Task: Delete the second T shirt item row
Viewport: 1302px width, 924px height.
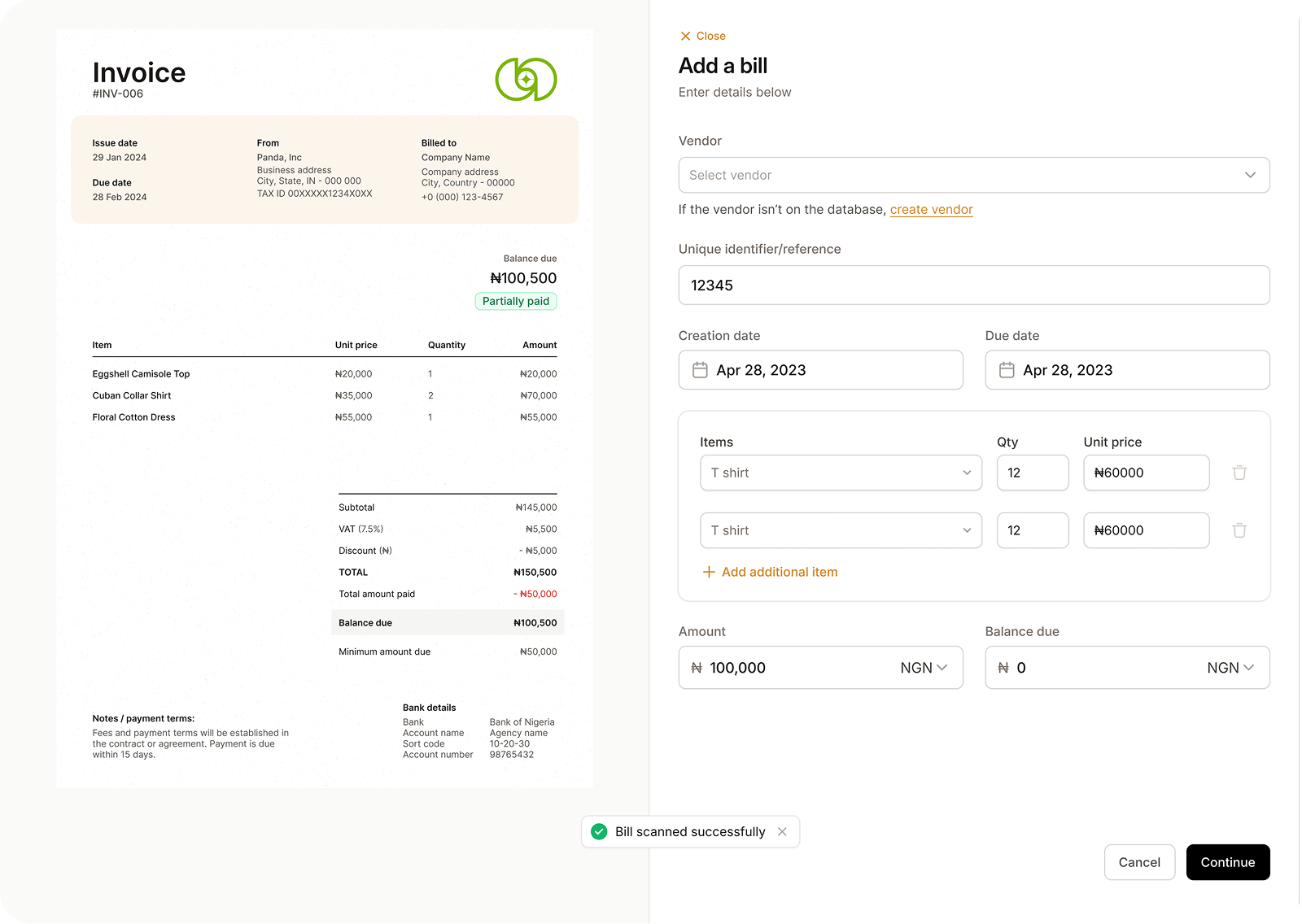Action: (1239, 530)
